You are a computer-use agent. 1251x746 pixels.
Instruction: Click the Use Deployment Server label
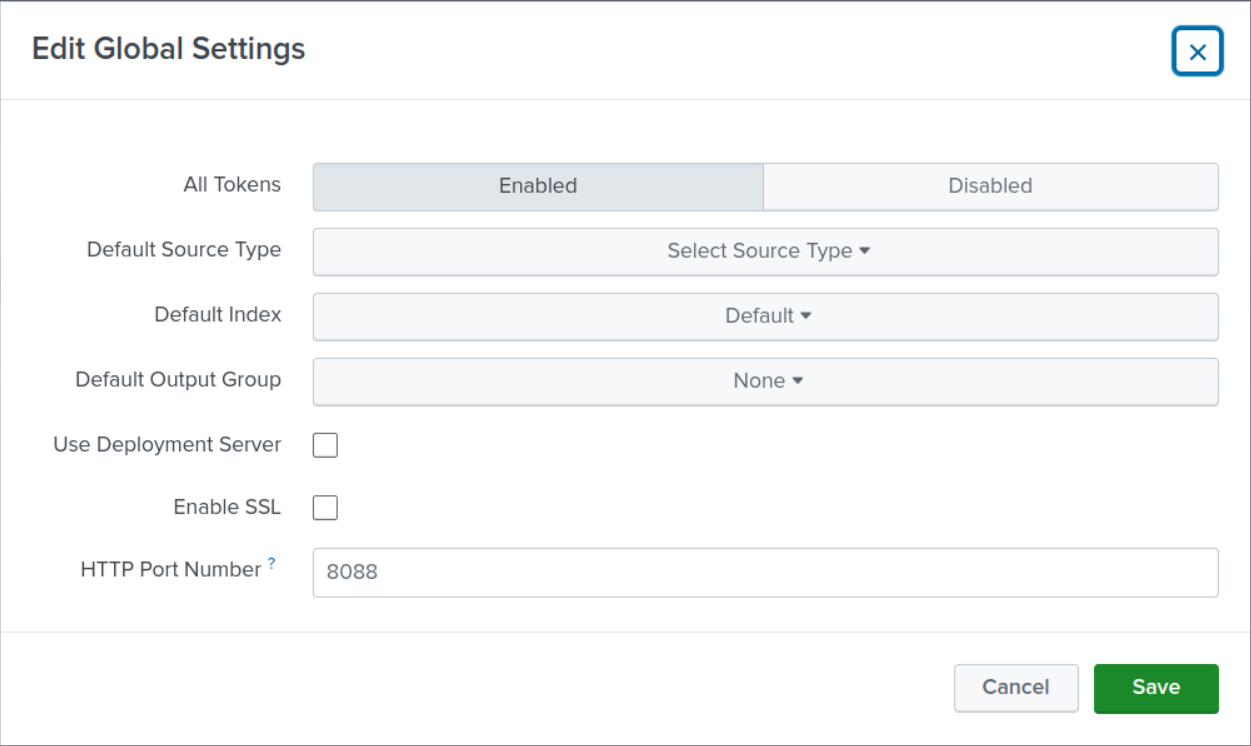167,445
